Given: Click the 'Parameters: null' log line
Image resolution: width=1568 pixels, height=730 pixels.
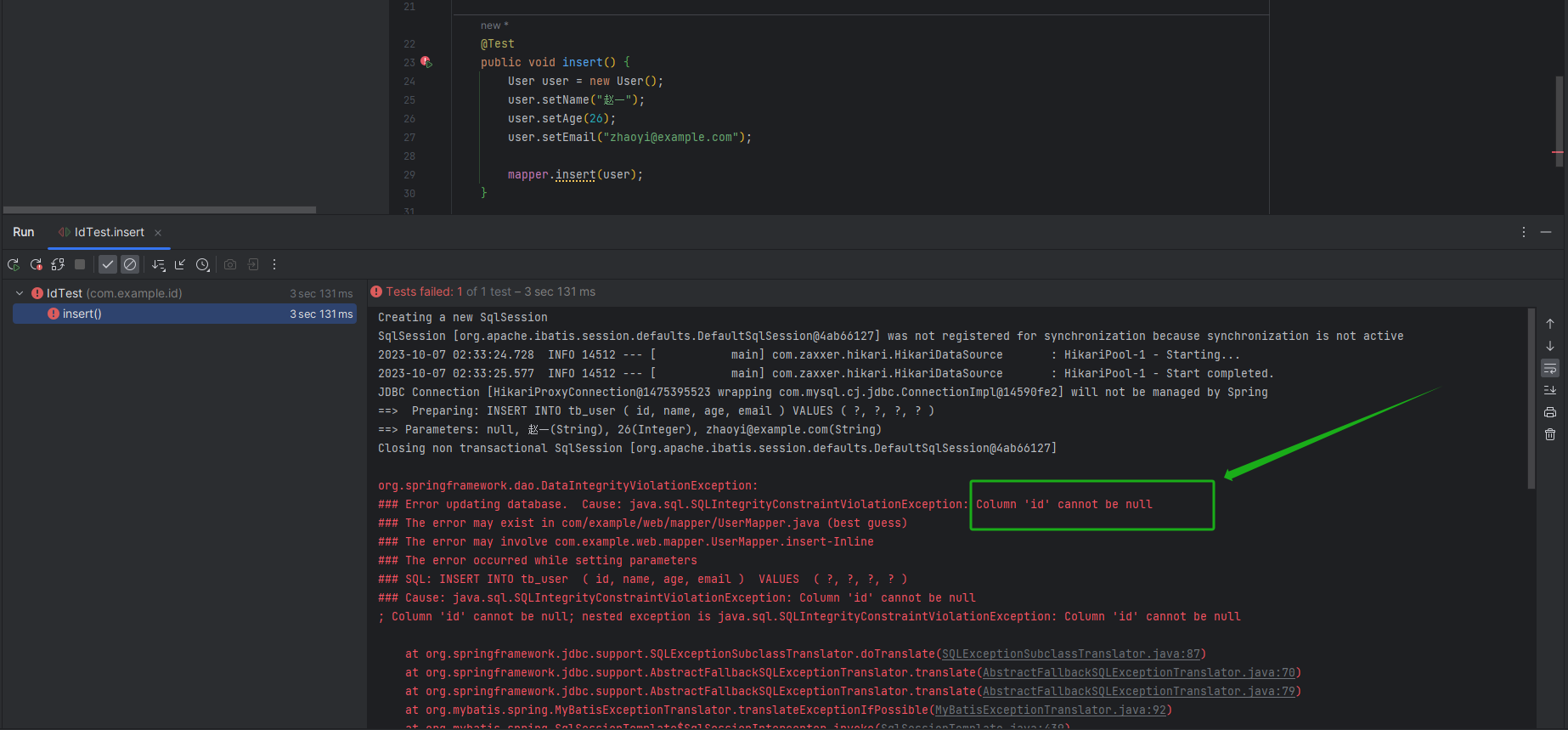Looking at the screenshot, I should [629, 430].
